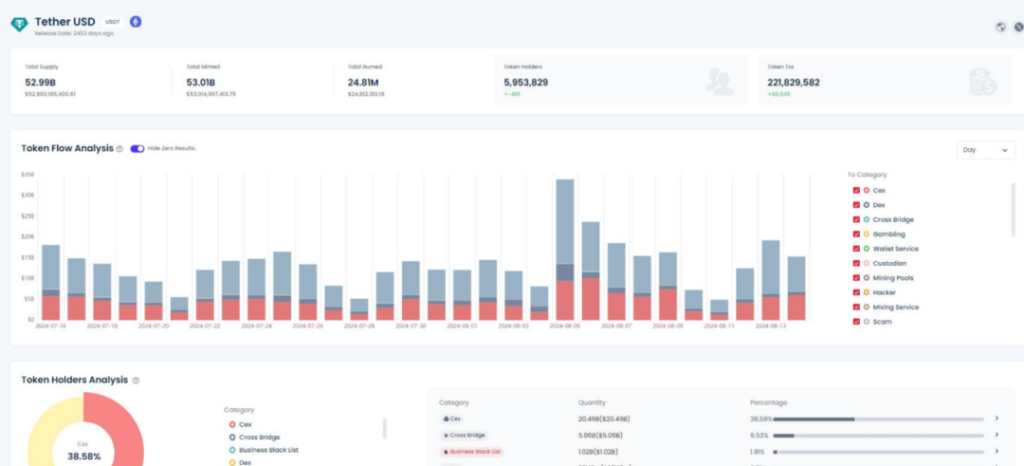Uncheck the Cex category checkbox
The height and width of the screenshot is (466, 1024).
[856, 191]
